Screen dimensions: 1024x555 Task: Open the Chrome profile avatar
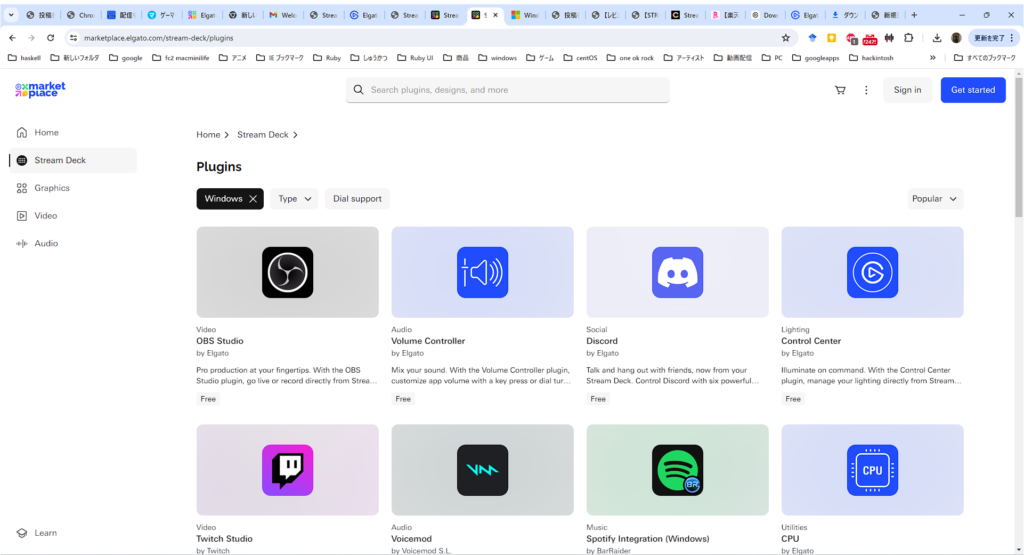[956, 38]
